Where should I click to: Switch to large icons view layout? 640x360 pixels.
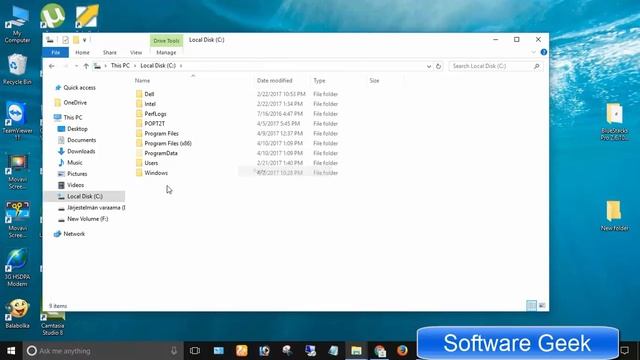coord(542,305)
